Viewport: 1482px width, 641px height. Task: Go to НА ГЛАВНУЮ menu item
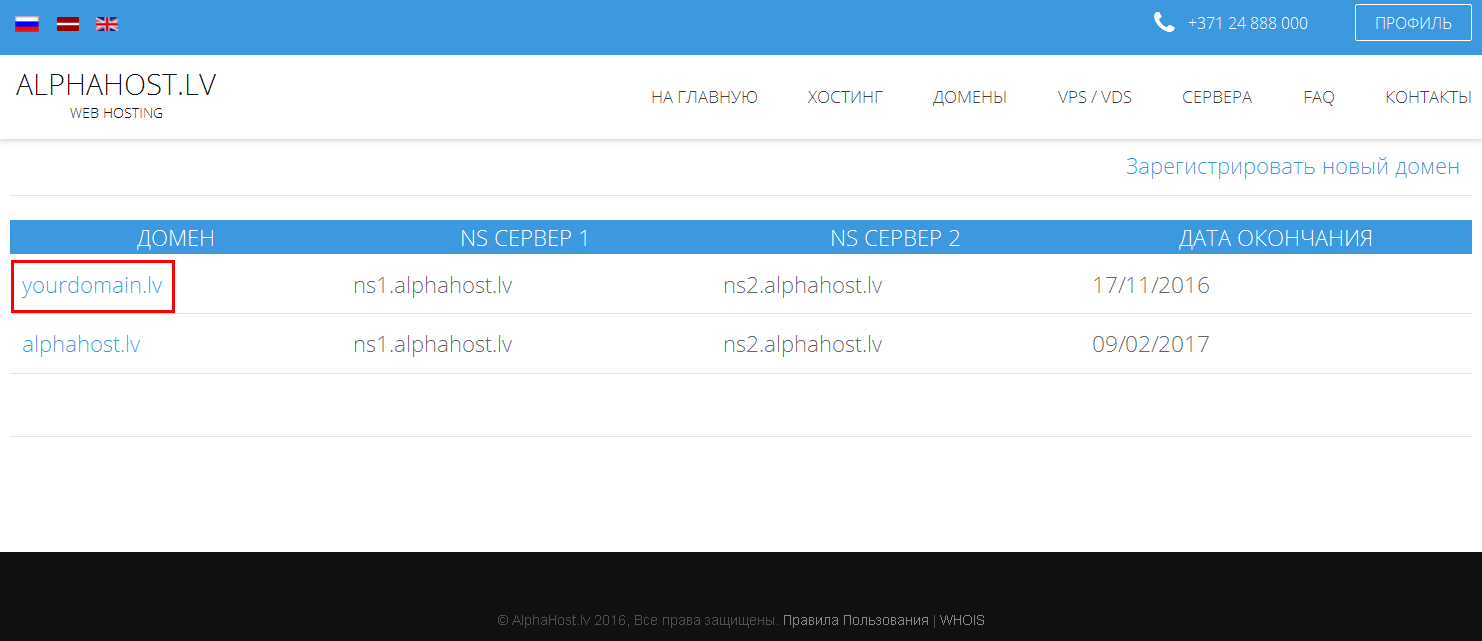tap(704, 97)
